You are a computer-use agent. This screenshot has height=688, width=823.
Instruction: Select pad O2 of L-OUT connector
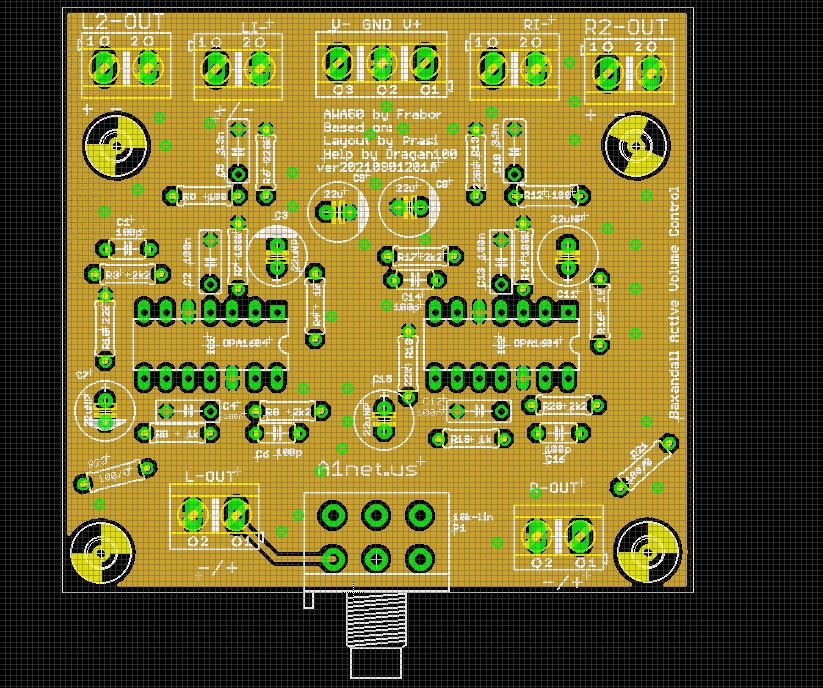click(x=193, y=514)
